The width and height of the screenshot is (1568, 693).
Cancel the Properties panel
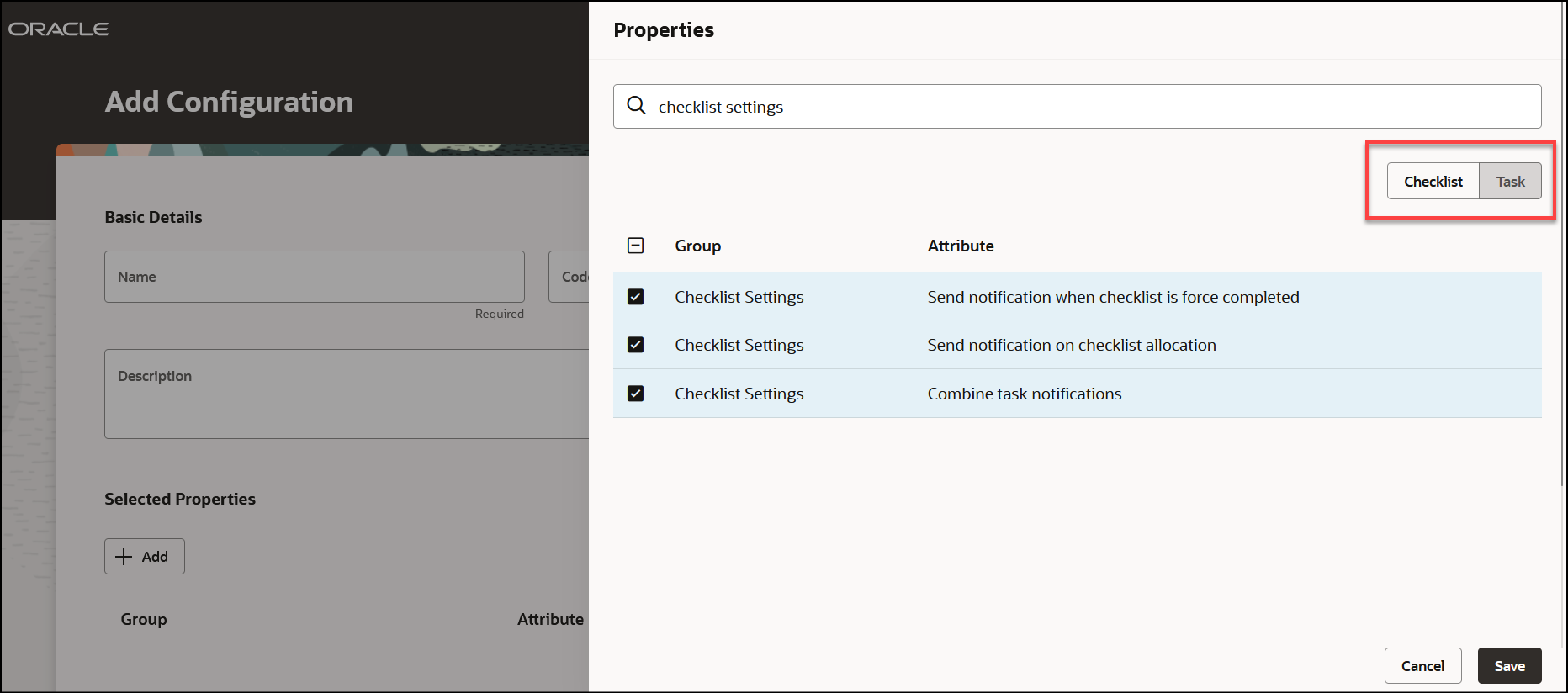(x=1422, y=666)
